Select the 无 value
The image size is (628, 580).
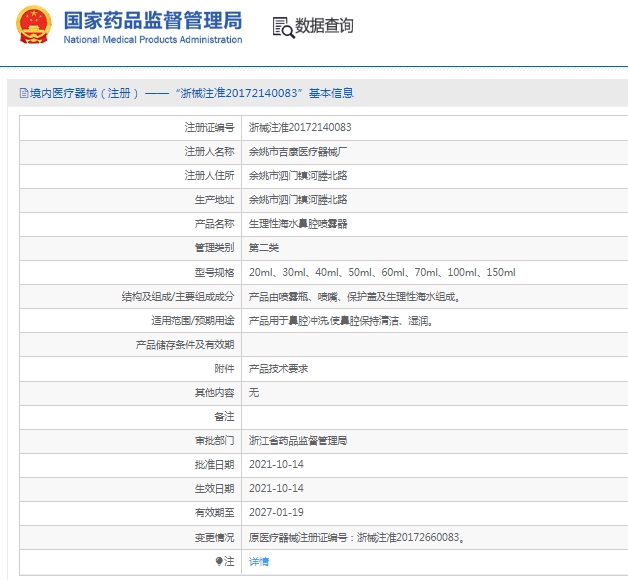pyautogui.click(x=254, y=393)
